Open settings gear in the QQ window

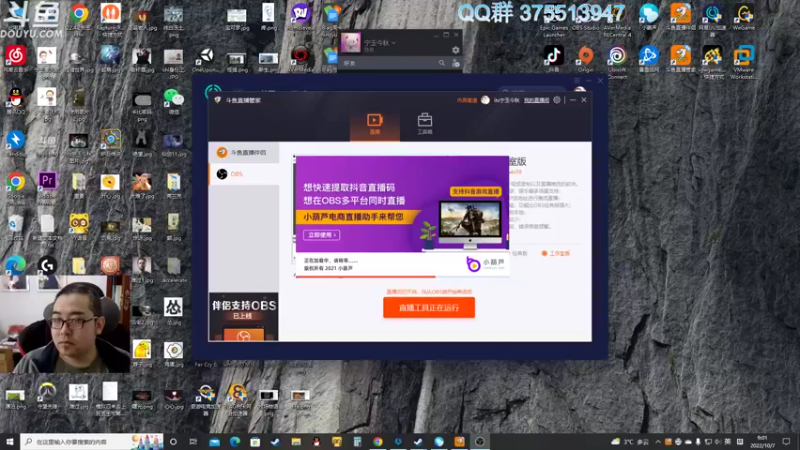point(456,50)
